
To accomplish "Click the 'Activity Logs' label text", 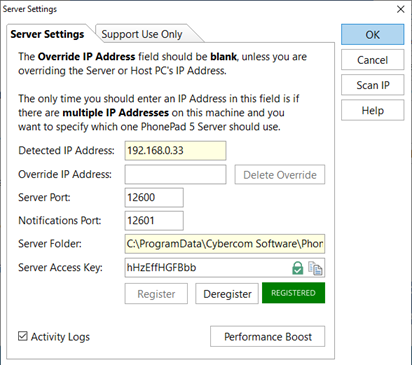I will (60, 337).
